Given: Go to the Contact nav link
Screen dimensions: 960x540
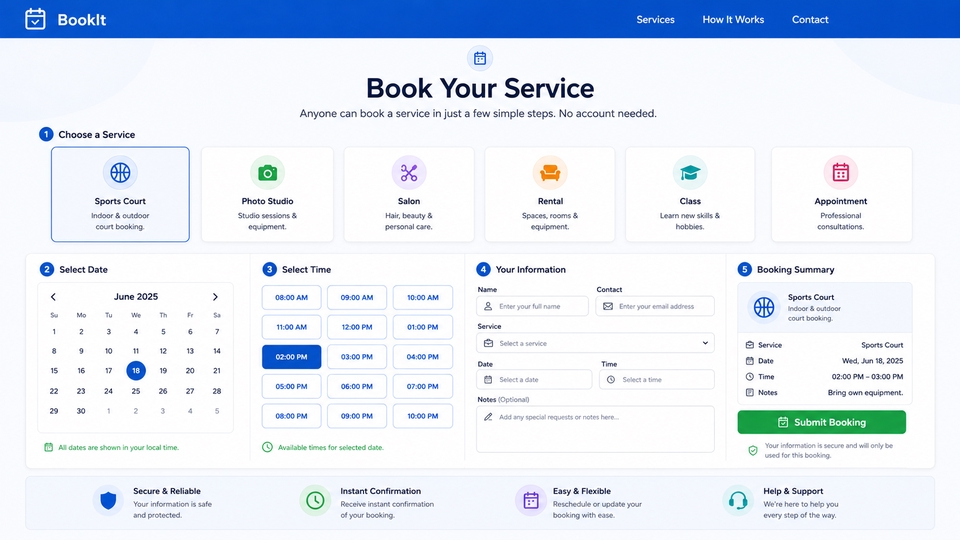Looking at the screenshot, I should click(810, 20).
